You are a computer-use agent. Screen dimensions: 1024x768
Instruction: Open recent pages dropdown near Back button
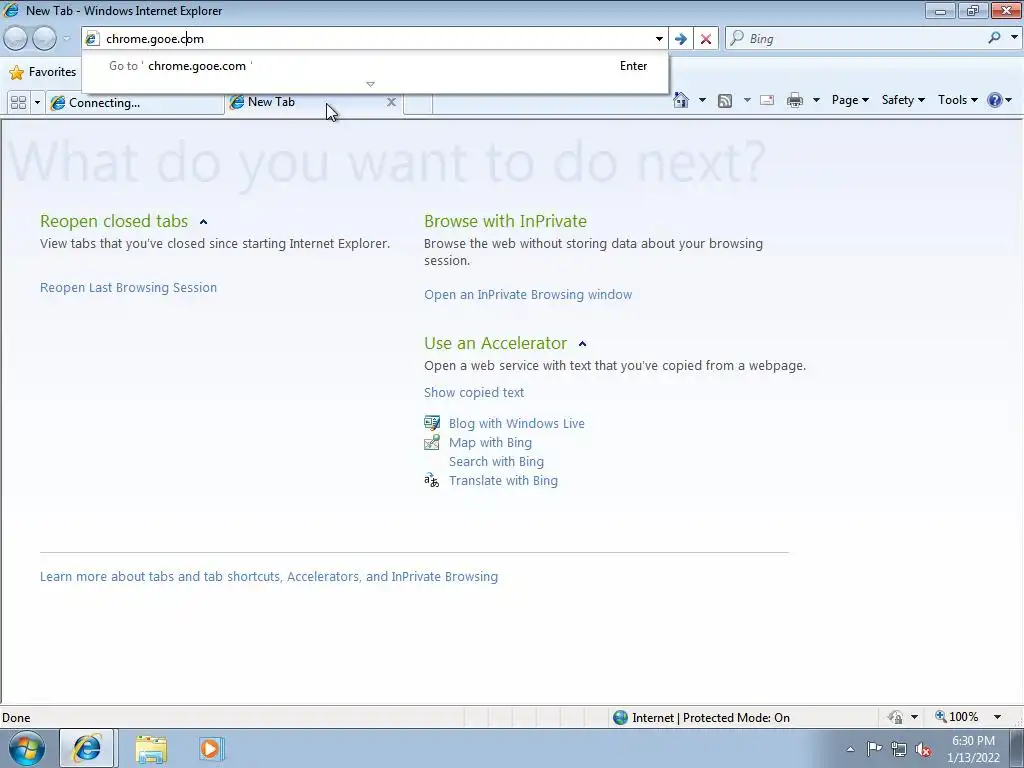pyautogui.click(x=66, y=39)
